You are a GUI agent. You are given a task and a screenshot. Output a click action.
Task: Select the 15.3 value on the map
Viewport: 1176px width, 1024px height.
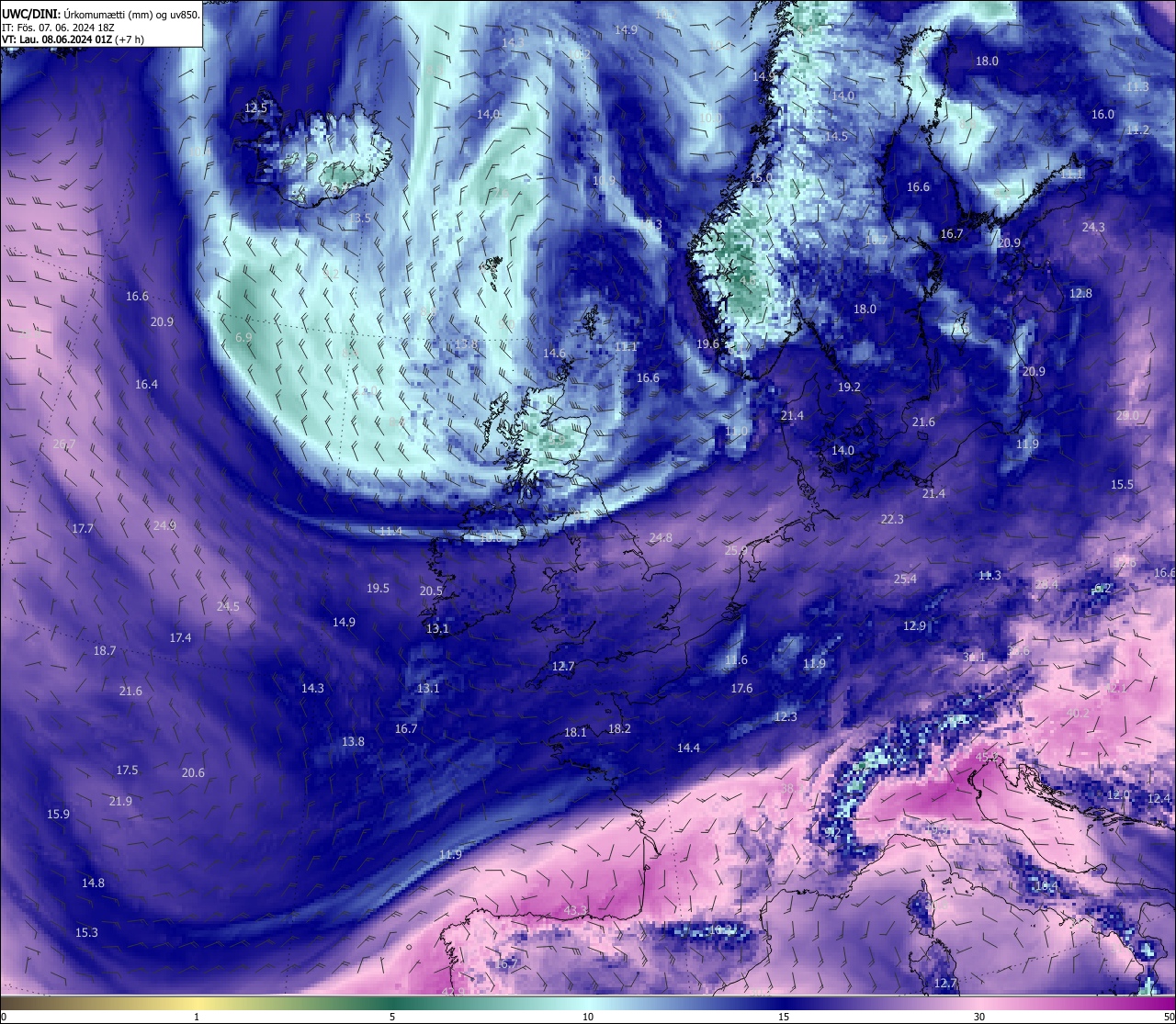86,932
